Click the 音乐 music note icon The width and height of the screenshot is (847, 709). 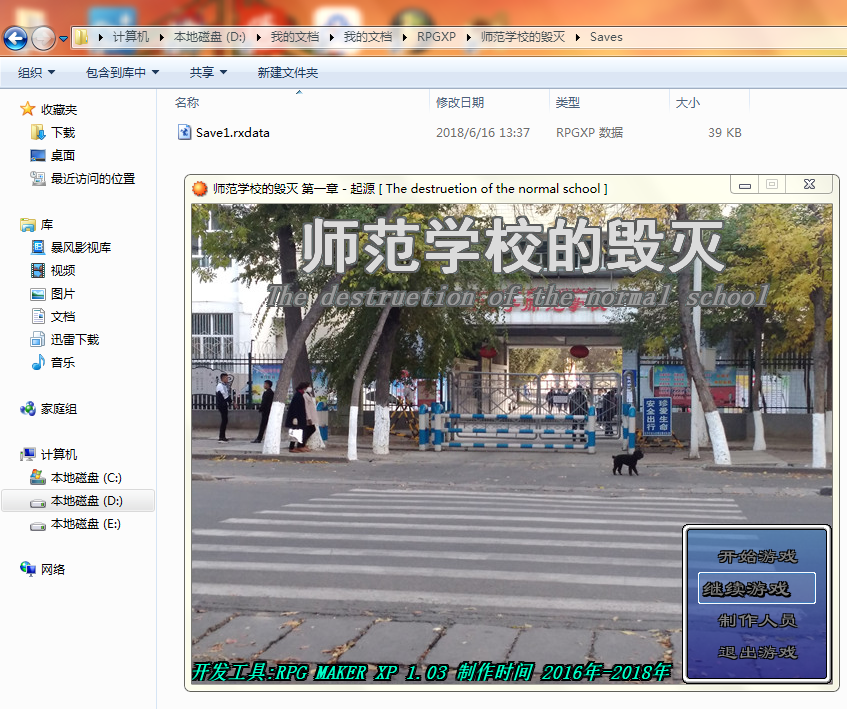point(38,362)
